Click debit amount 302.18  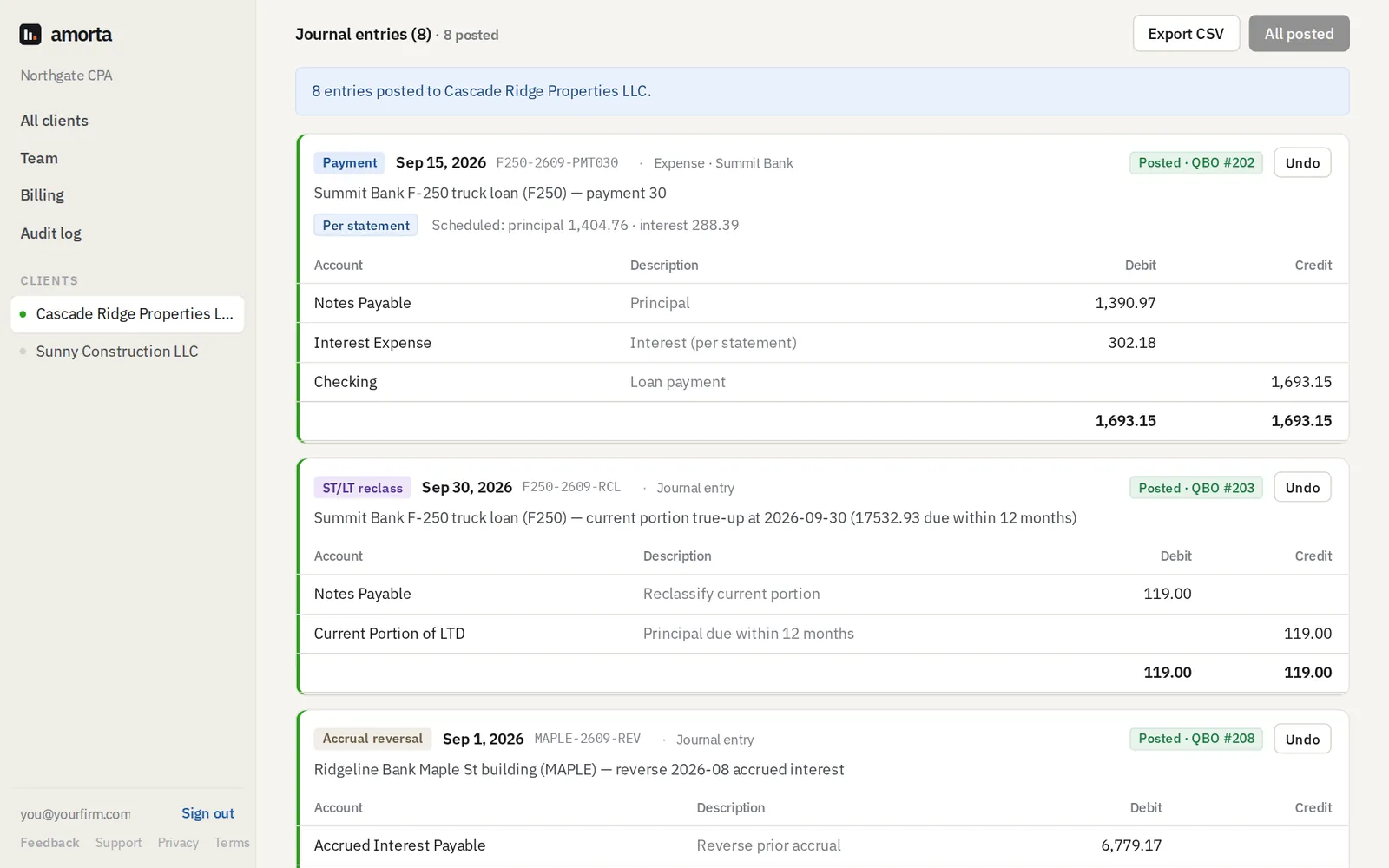click(x=1132, y=343)
